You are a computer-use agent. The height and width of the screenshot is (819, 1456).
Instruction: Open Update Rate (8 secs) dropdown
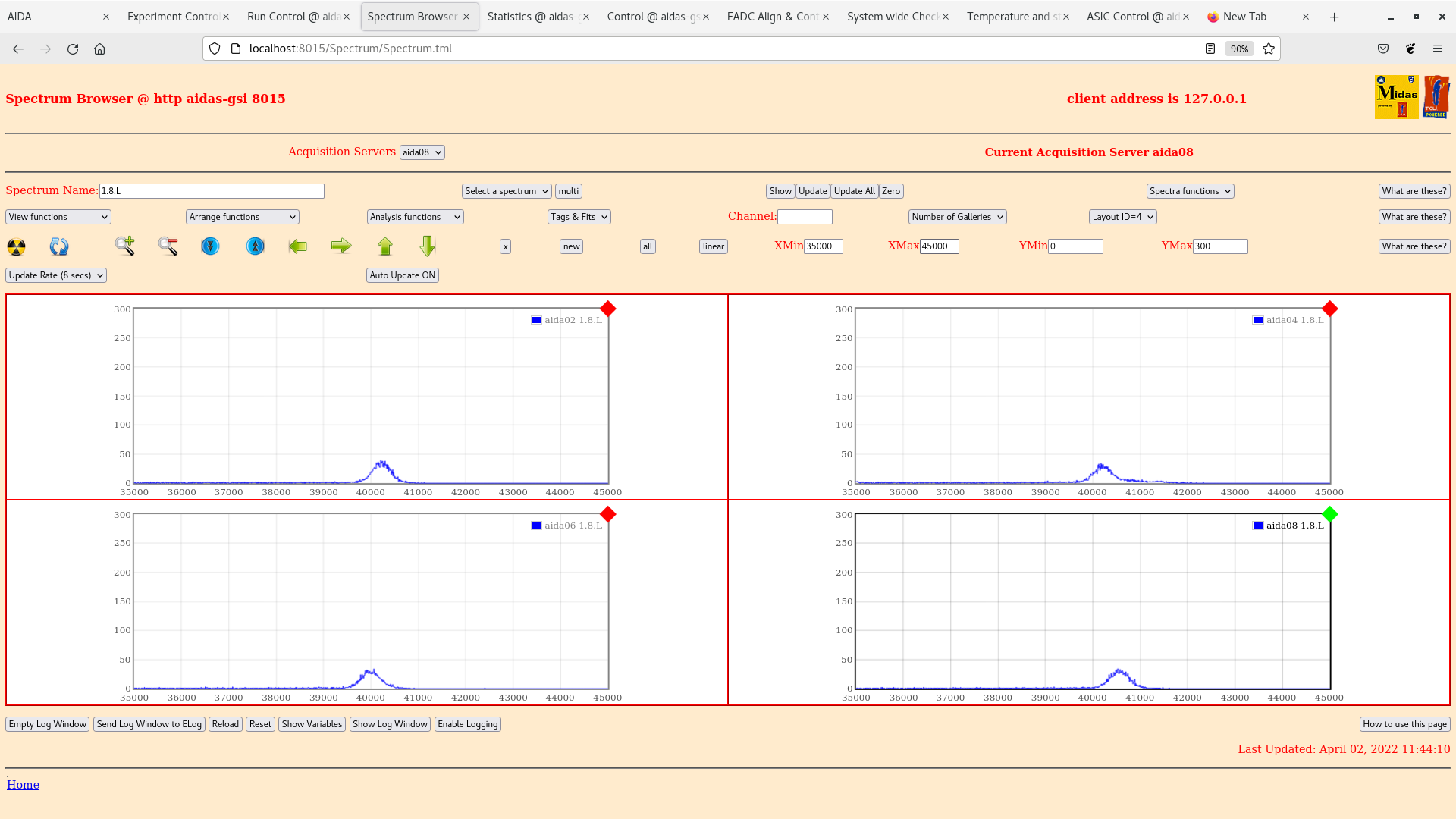56,275
